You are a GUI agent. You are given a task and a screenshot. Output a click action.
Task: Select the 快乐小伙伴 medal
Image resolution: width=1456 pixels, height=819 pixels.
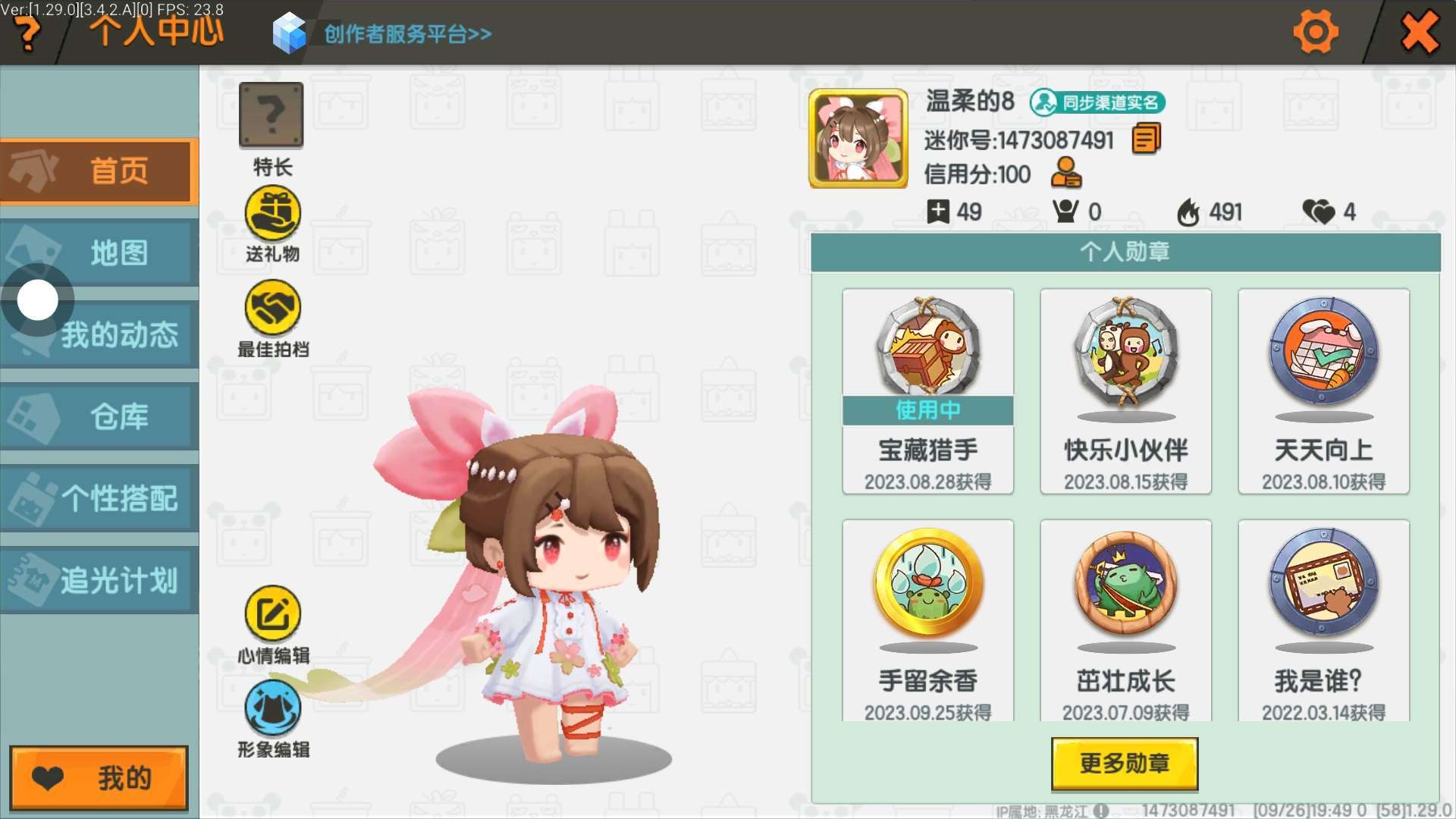click(1125, 391)
